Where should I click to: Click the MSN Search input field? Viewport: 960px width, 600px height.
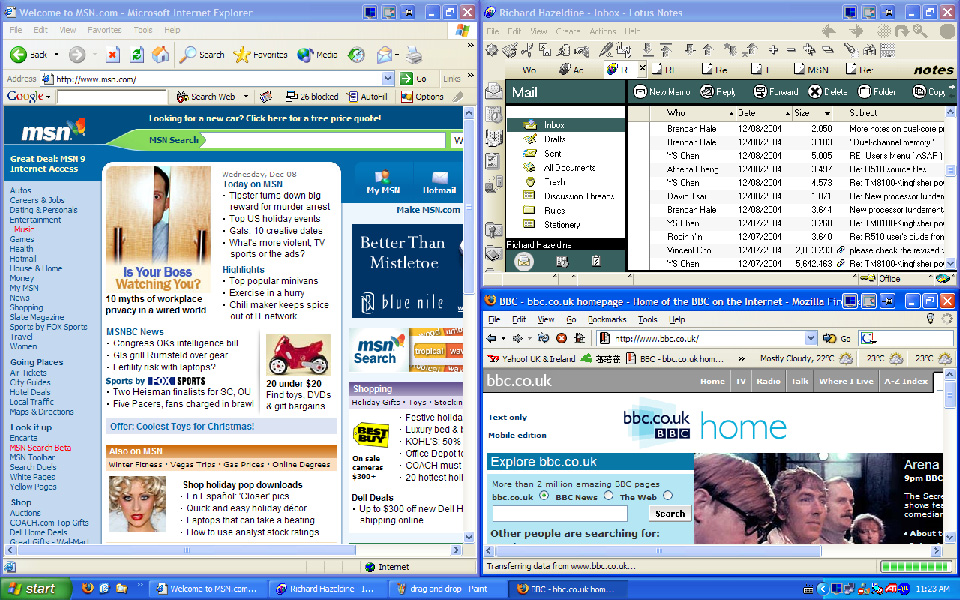pyautogui.click(x=324, y=140)
